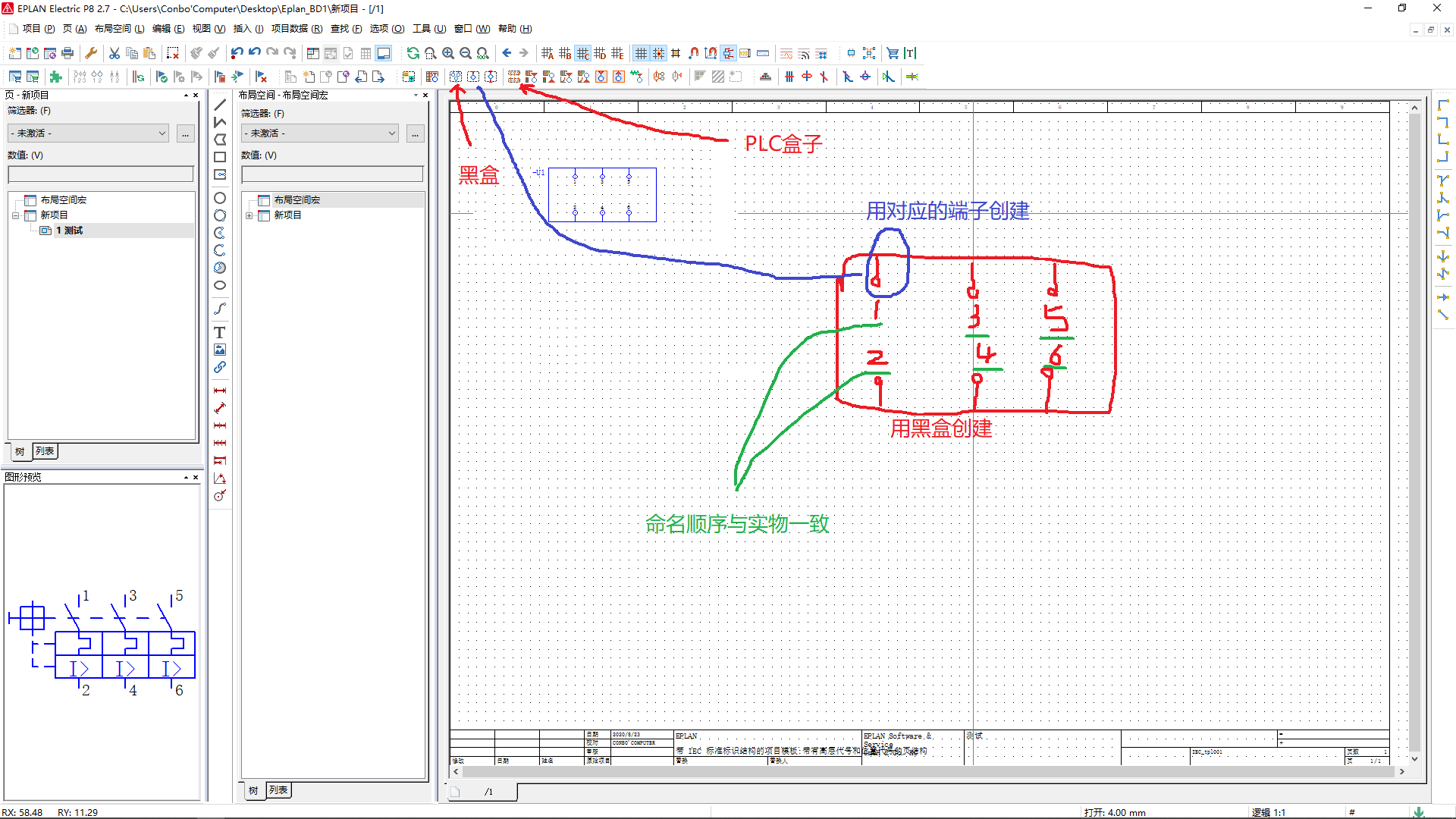Toggle the grid display off
The image size is (1456, 819).
tap(642, 53)
